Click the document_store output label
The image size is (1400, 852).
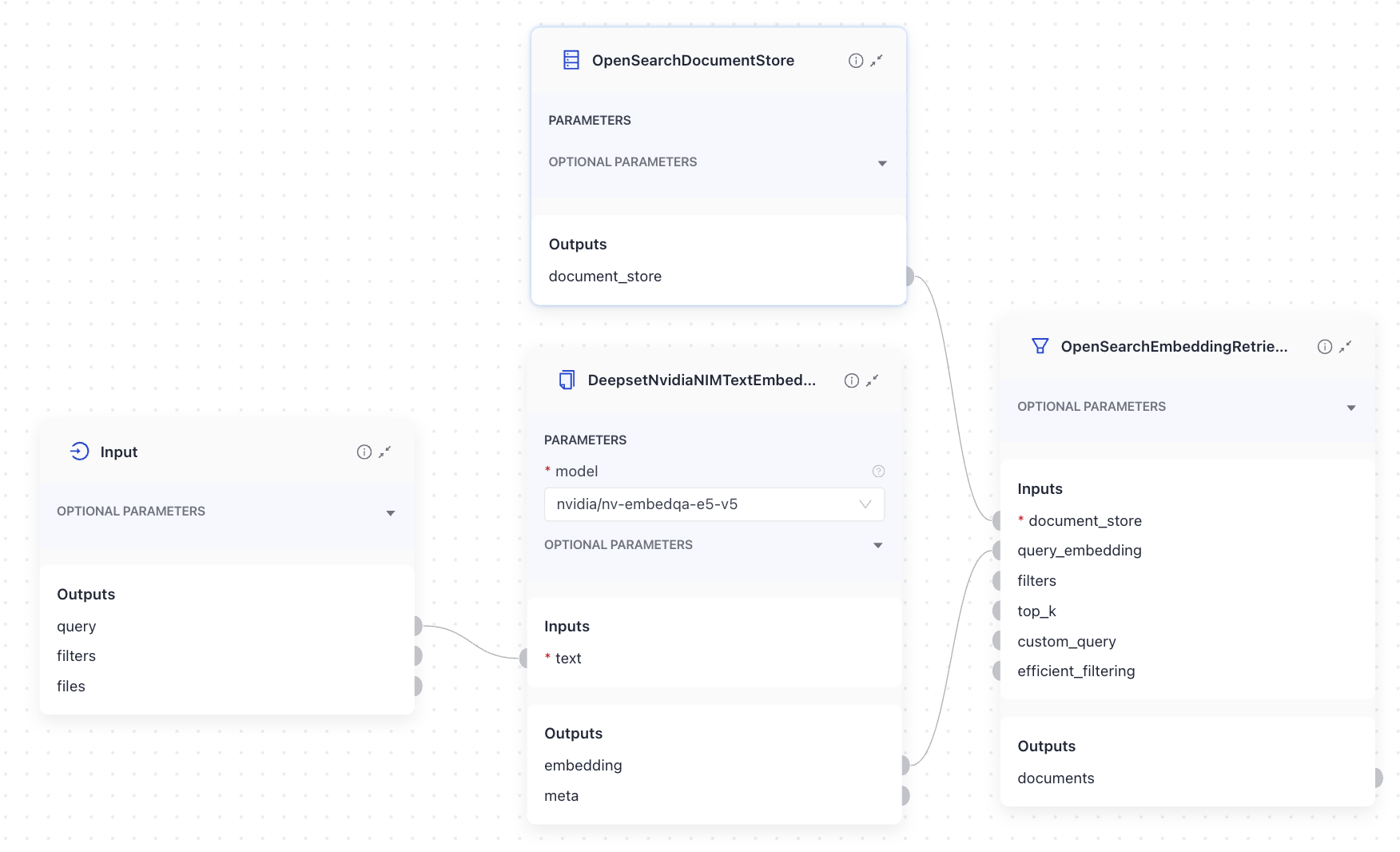coord(605,276)
